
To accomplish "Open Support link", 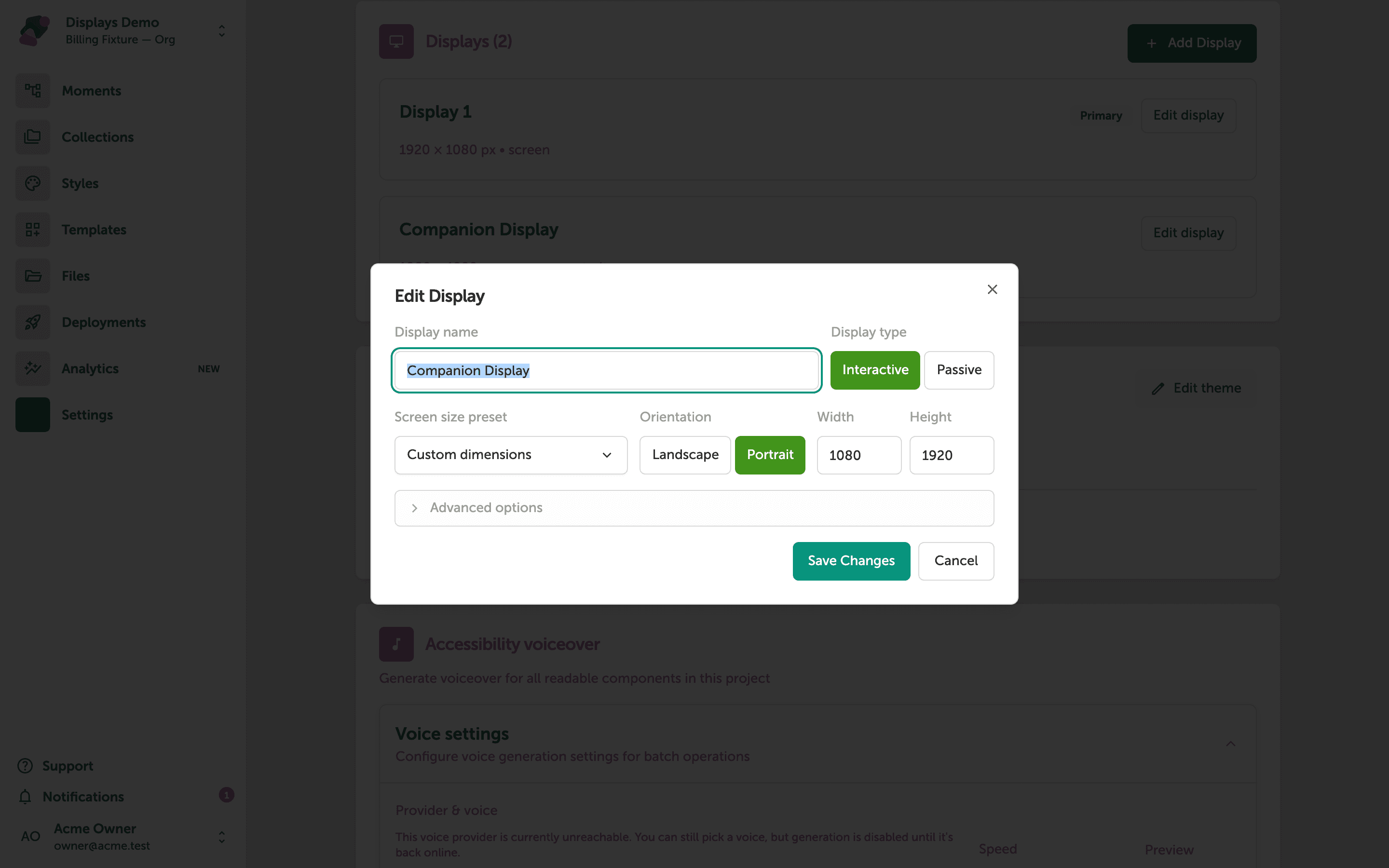I will tap(68, 766).
